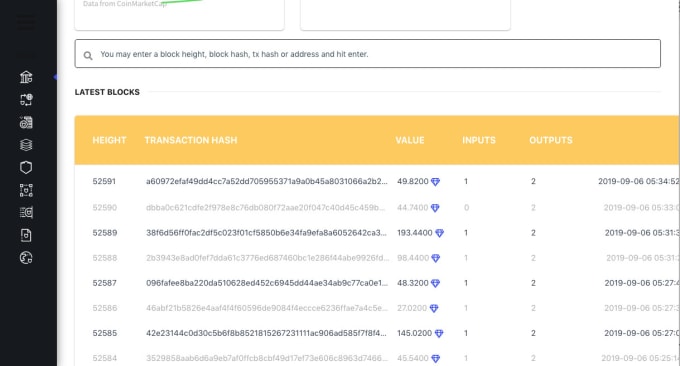Open transaction hash starting 3529858aab6d6a

tap(267, 358)
